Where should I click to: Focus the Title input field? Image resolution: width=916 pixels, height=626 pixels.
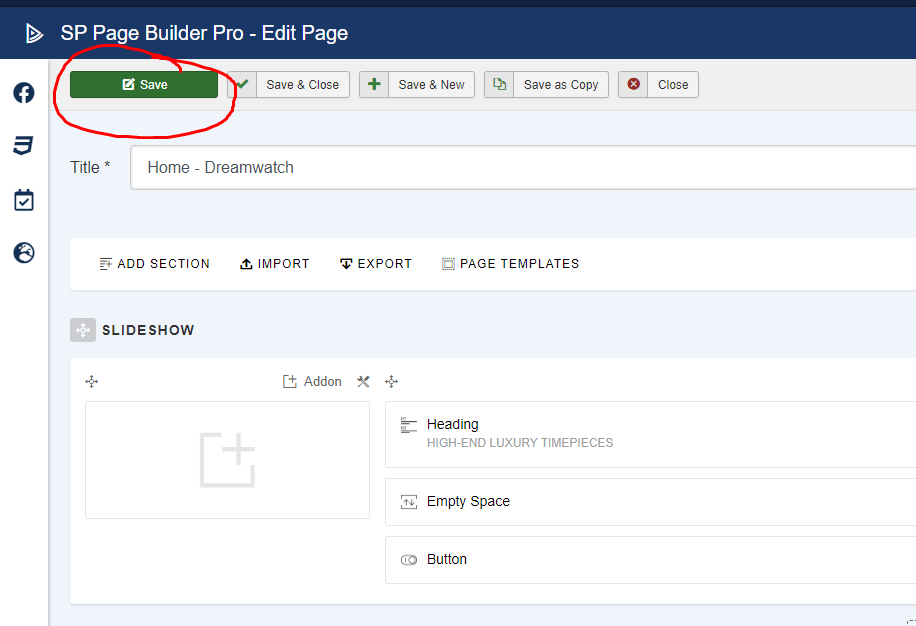(523, 168)
